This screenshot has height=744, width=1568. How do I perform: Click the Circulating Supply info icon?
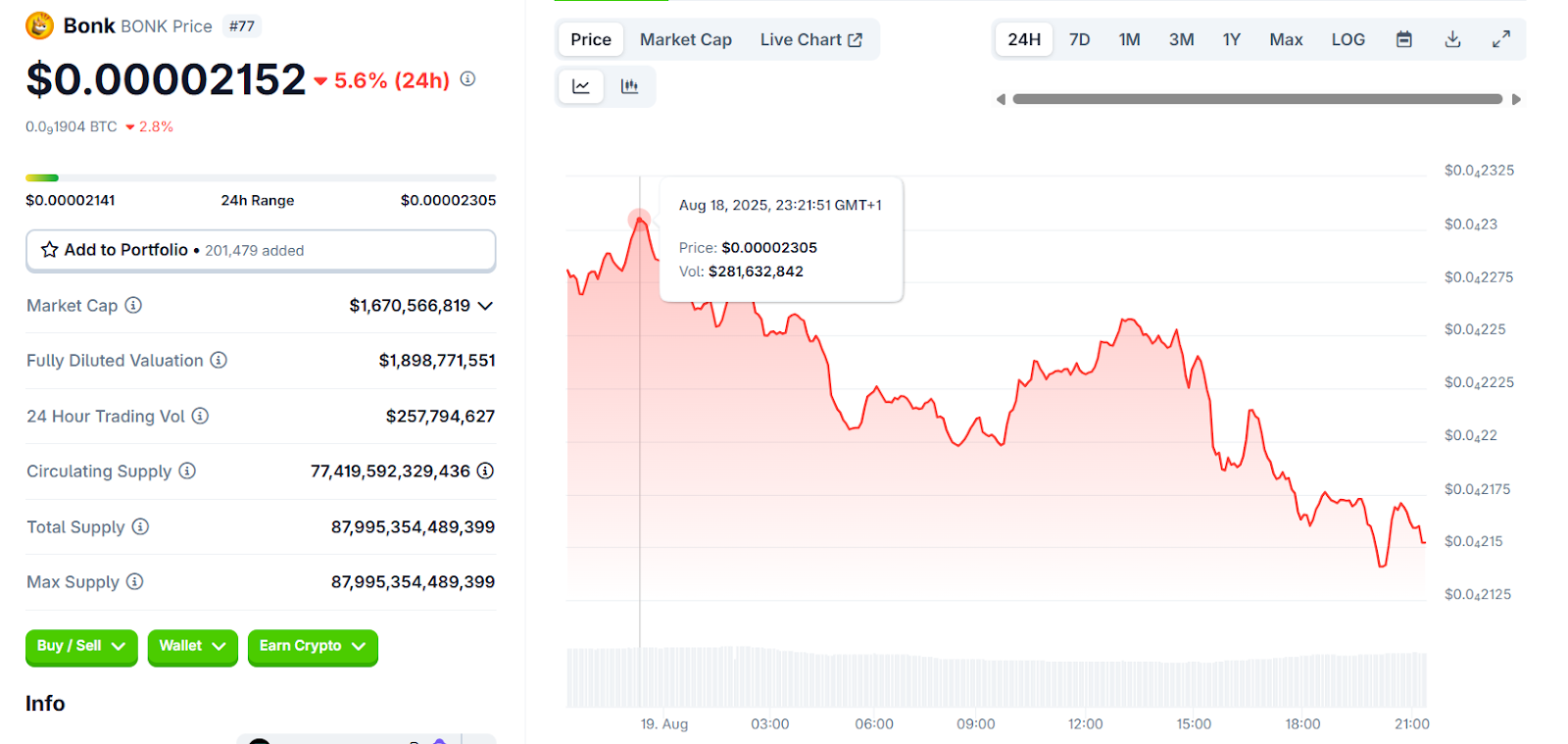click(x=187, y=471)
